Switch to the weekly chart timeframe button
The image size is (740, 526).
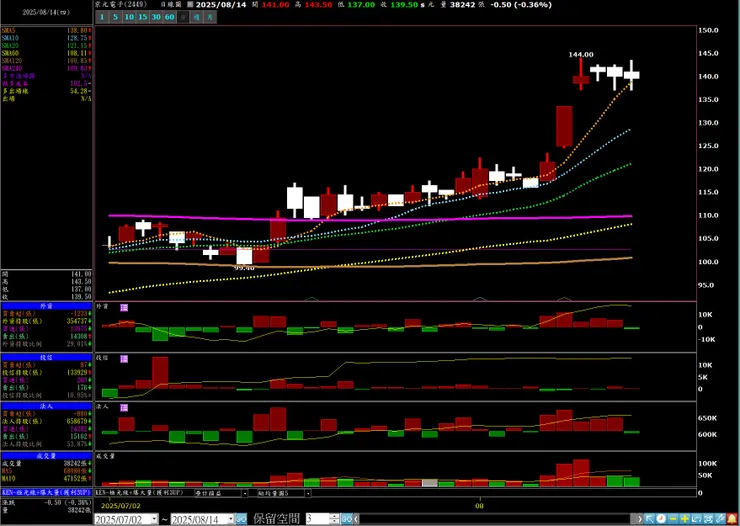(x=196, y=17)
